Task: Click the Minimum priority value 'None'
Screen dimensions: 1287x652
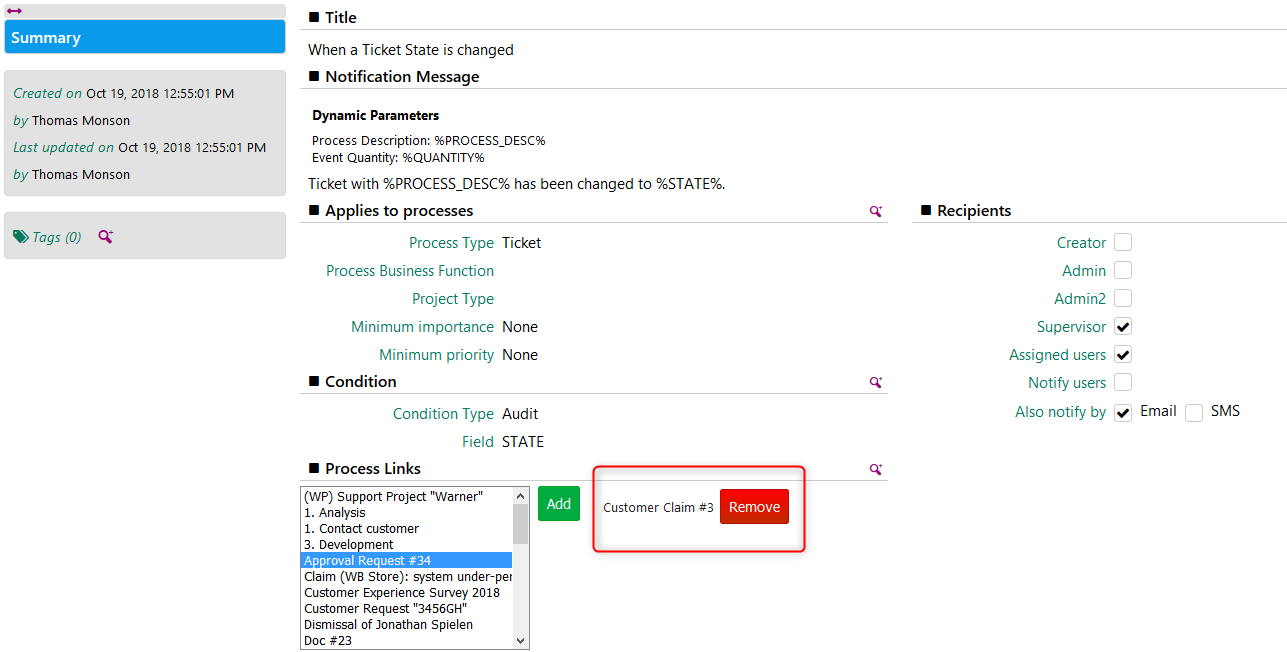Action: point(520,355)
